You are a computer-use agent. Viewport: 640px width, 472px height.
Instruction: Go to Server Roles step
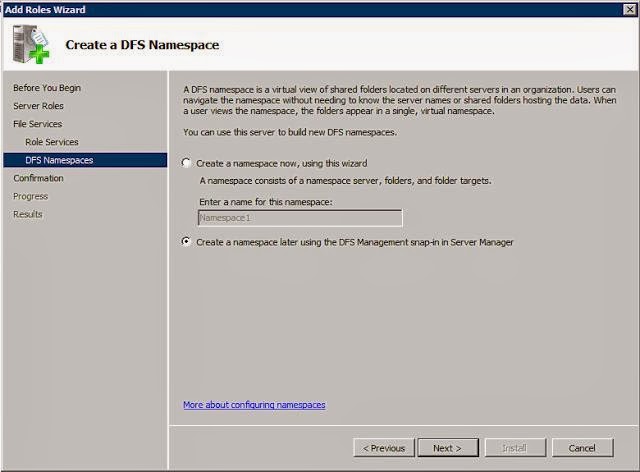[38, 106]
